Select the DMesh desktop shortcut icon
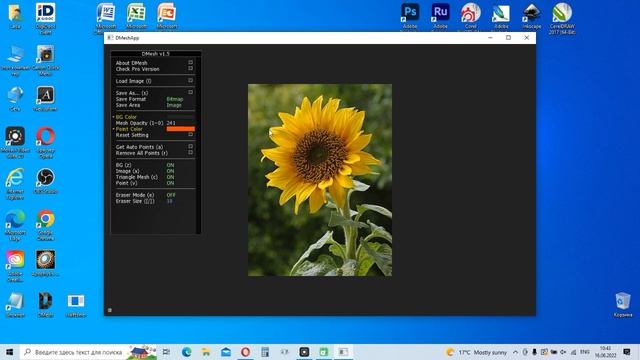The image size is (640, 360). (45, 304)
